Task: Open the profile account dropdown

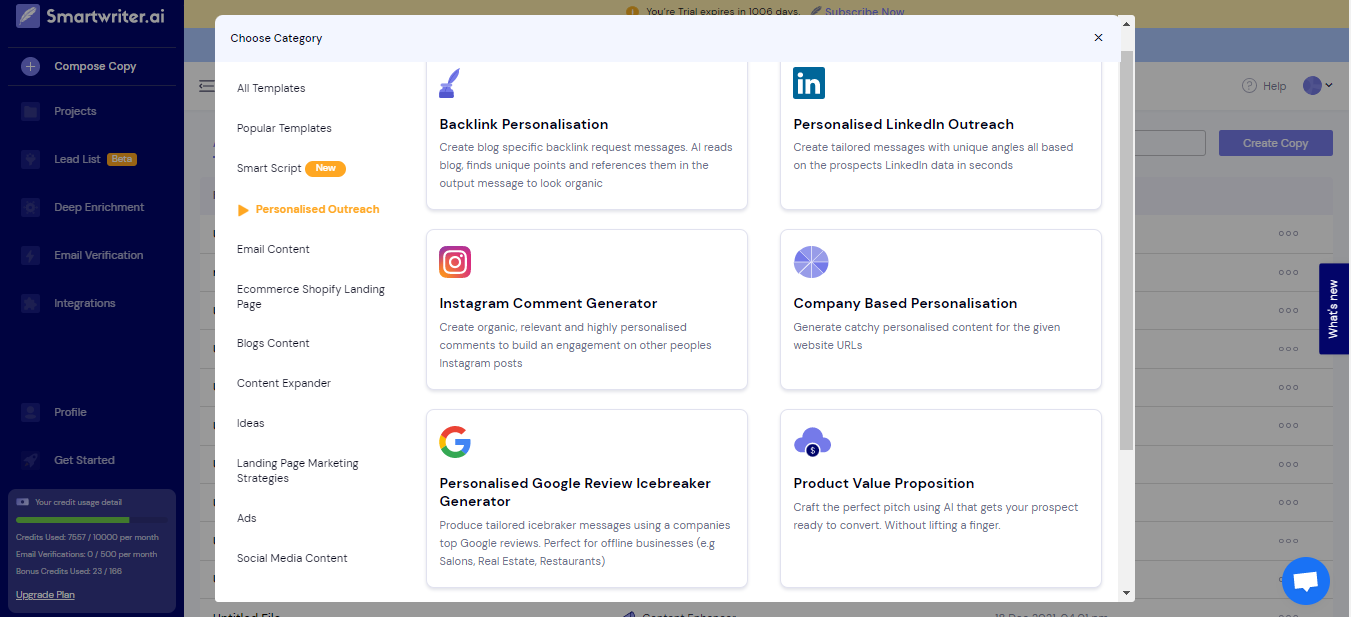Action: point(1318,86)
